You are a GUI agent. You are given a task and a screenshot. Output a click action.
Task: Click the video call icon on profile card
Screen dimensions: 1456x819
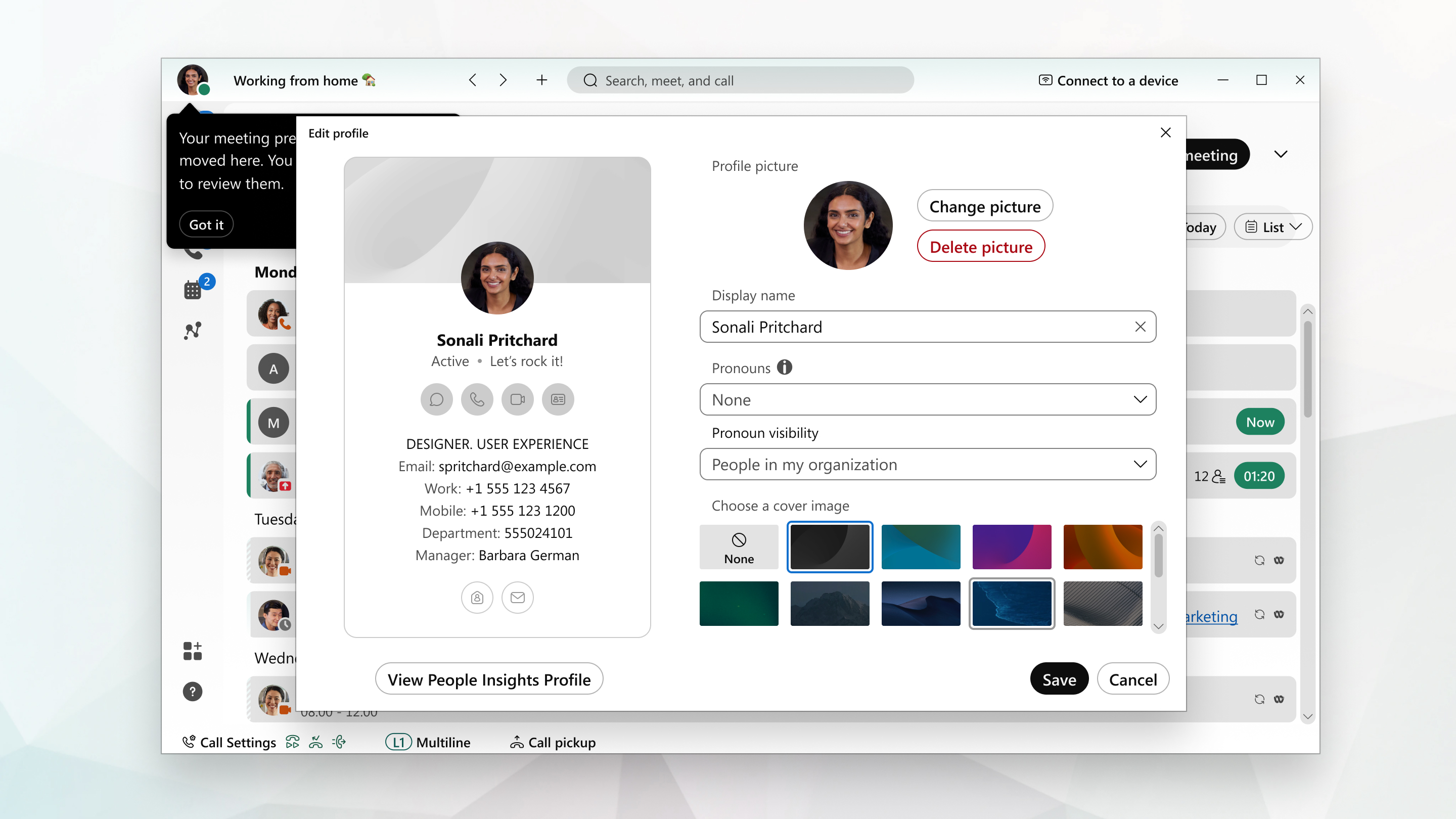517,399
